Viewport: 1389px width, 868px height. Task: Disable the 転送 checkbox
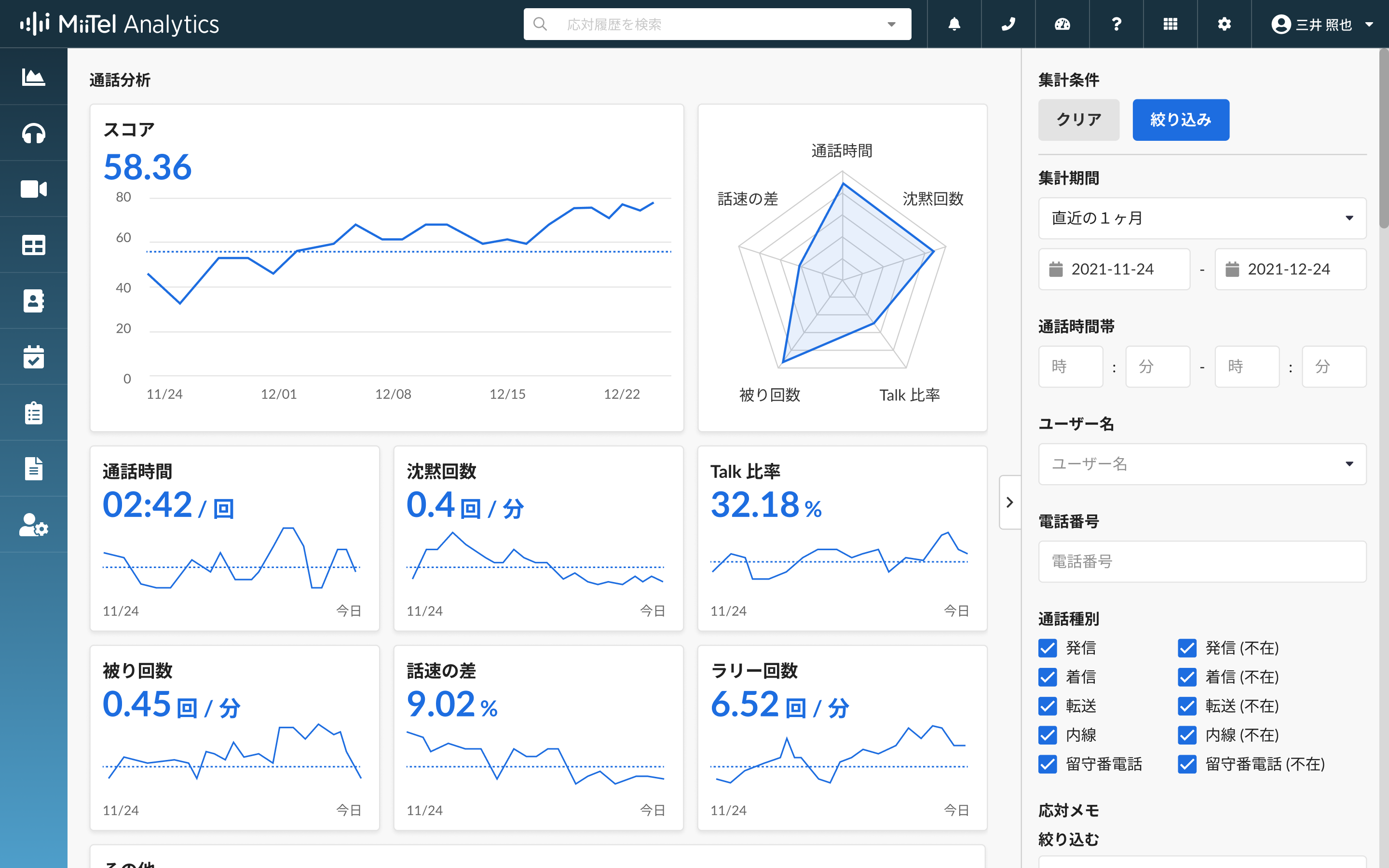point(1048,706)
